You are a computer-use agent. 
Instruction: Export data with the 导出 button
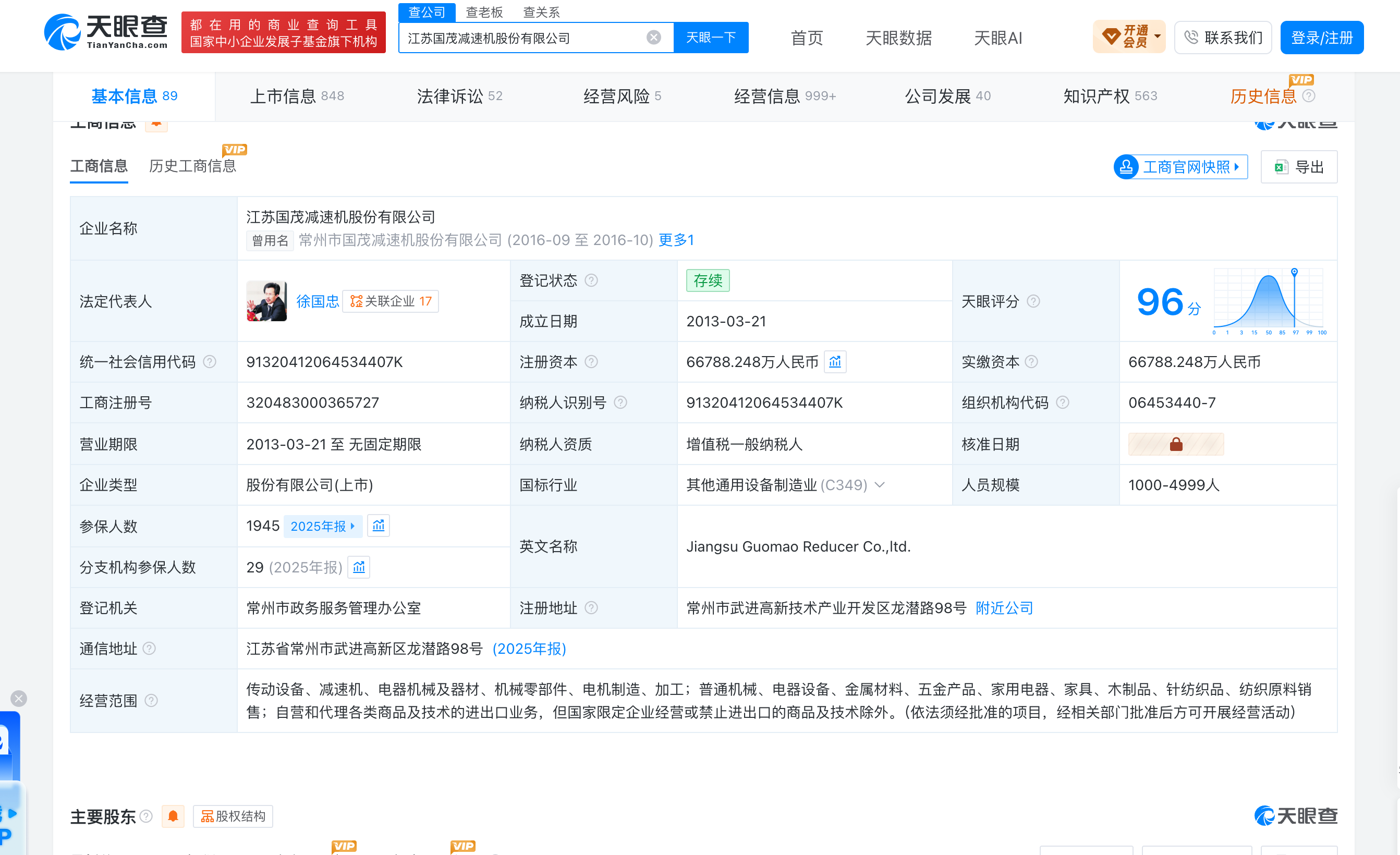pos(1299,167)
